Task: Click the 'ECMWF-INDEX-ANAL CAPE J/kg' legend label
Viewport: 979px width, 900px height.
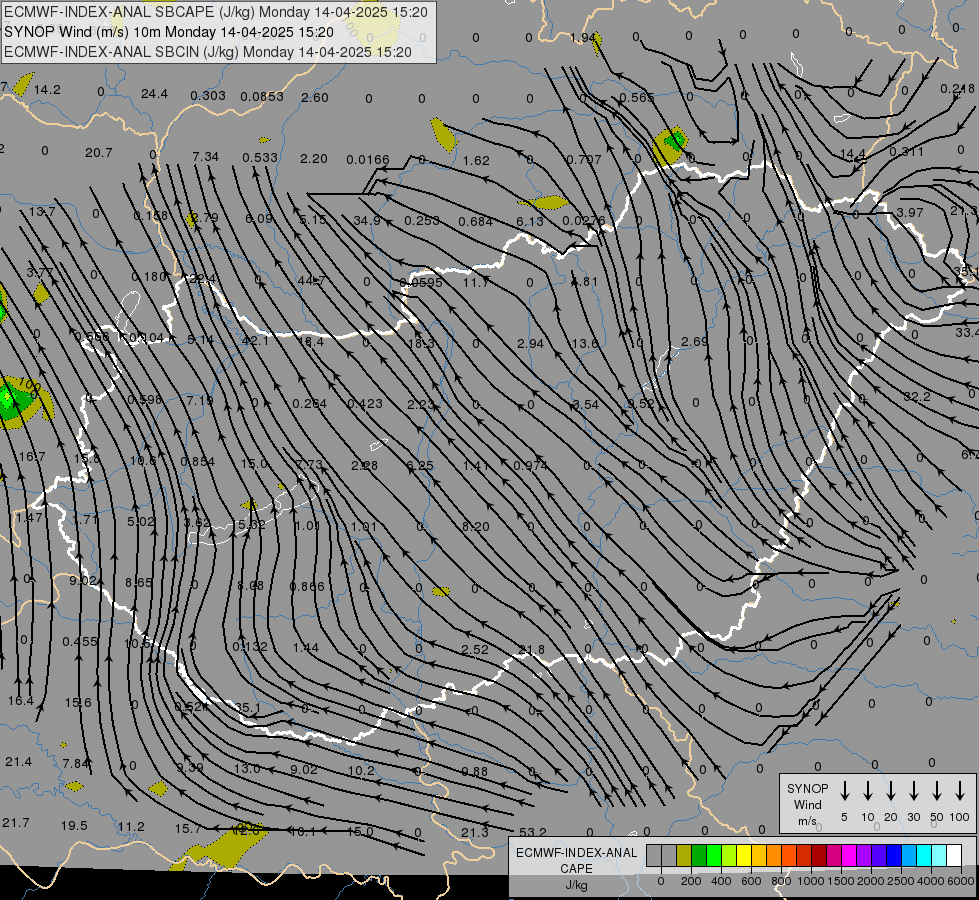Action: (576, 868)
